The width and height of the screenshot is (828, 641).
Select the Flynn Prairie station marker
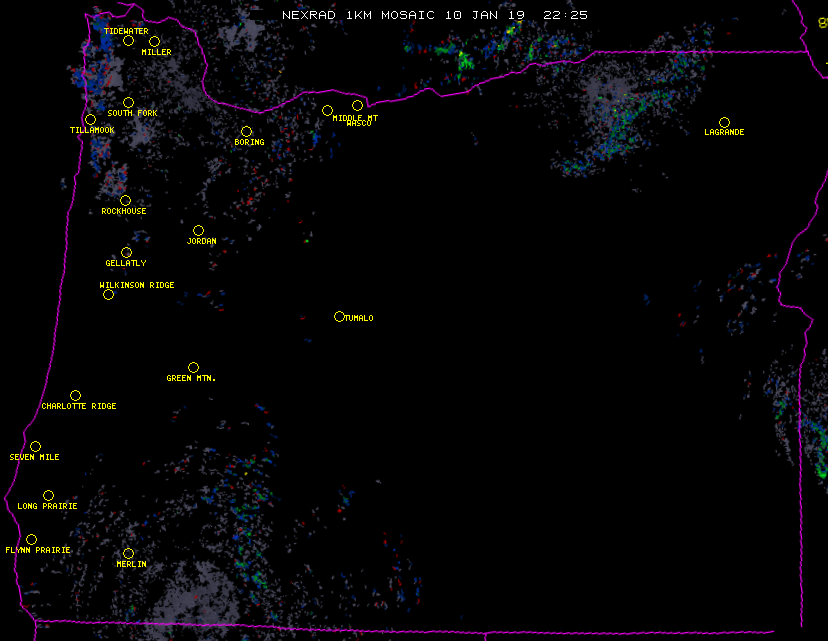point(31,540)
